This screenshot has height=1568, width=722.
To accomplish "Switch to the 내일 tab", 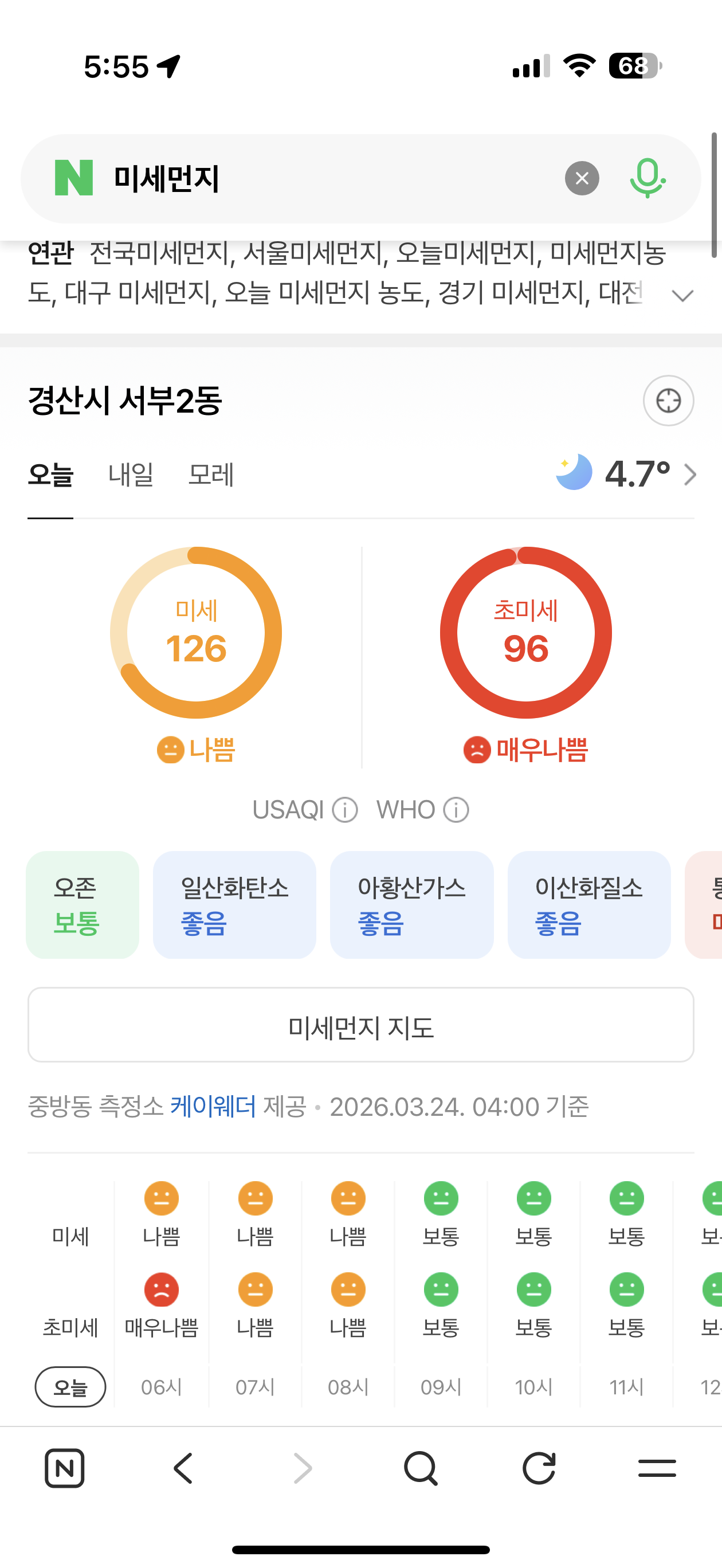I will pyautogui.click(x=131, y=475).
